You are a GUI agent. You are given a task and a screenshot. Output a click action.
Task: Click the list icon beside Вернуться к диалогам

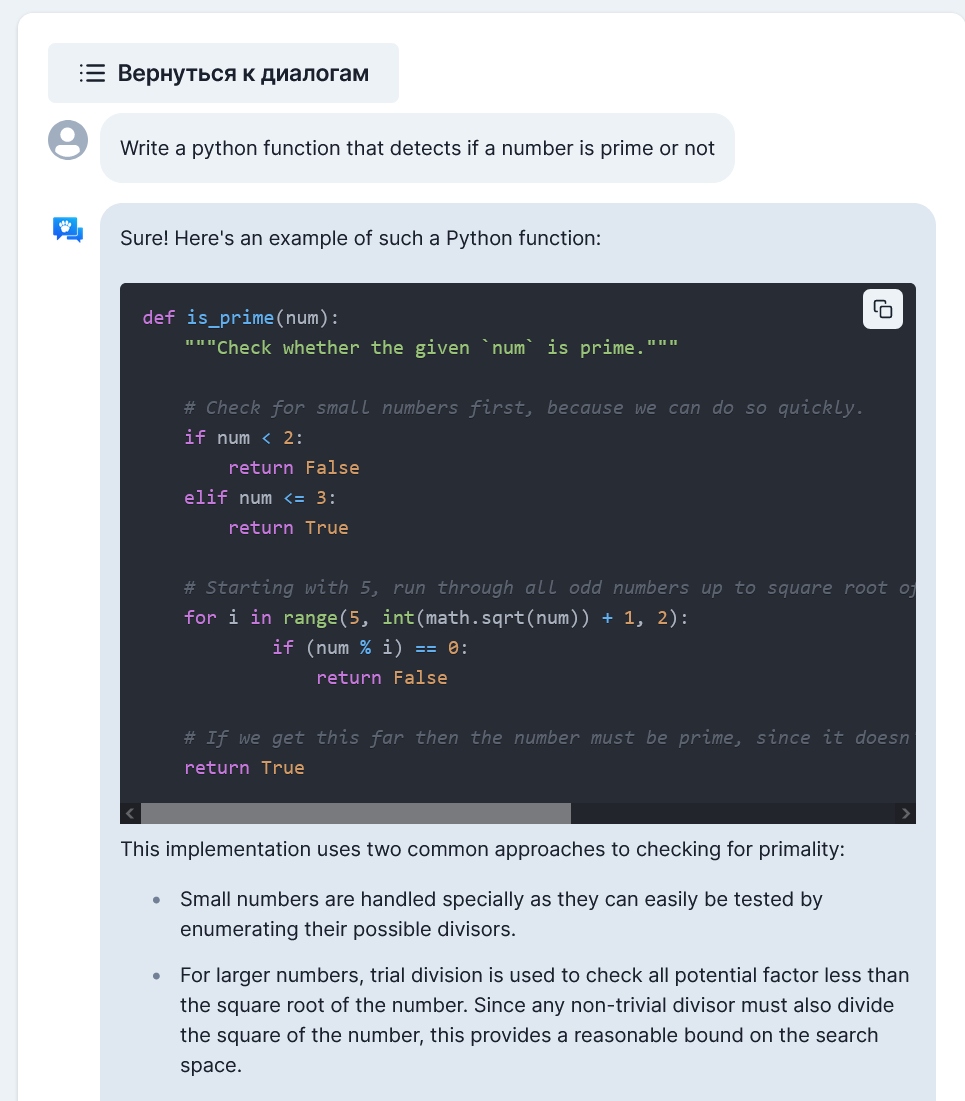[92, 73]
